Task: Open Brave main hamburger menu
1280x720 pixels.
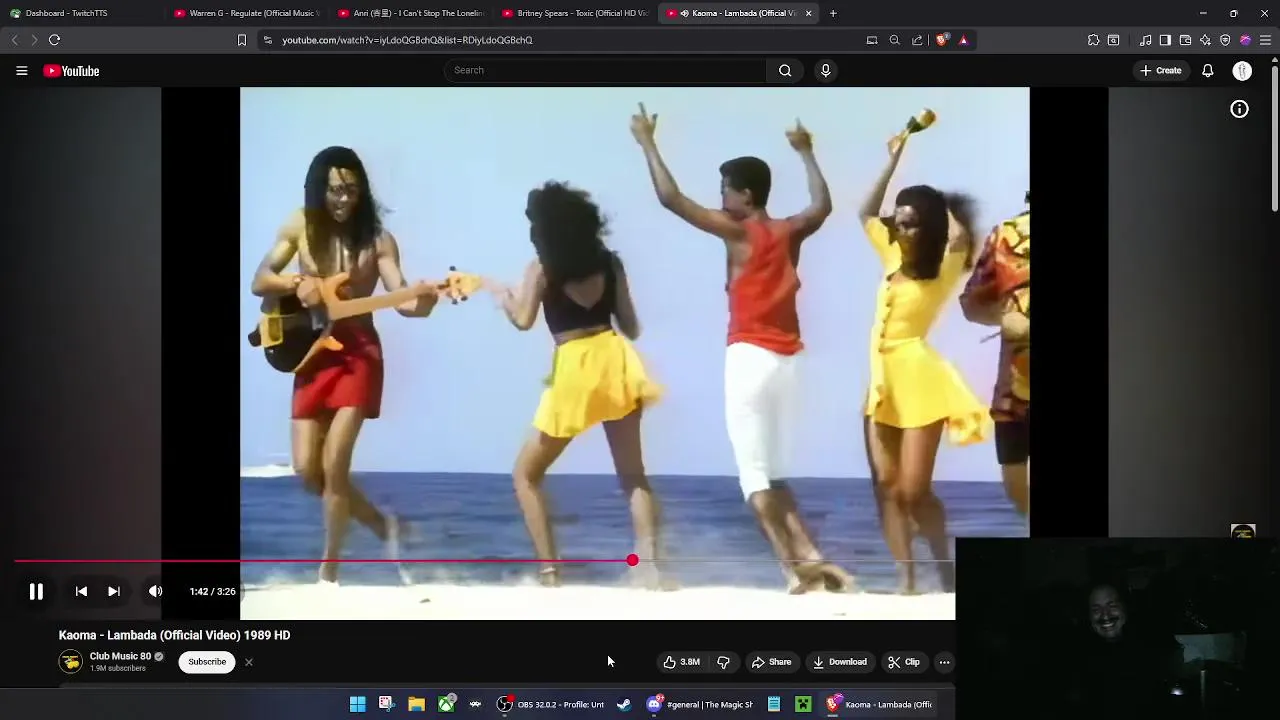Action: (1265, 40)
